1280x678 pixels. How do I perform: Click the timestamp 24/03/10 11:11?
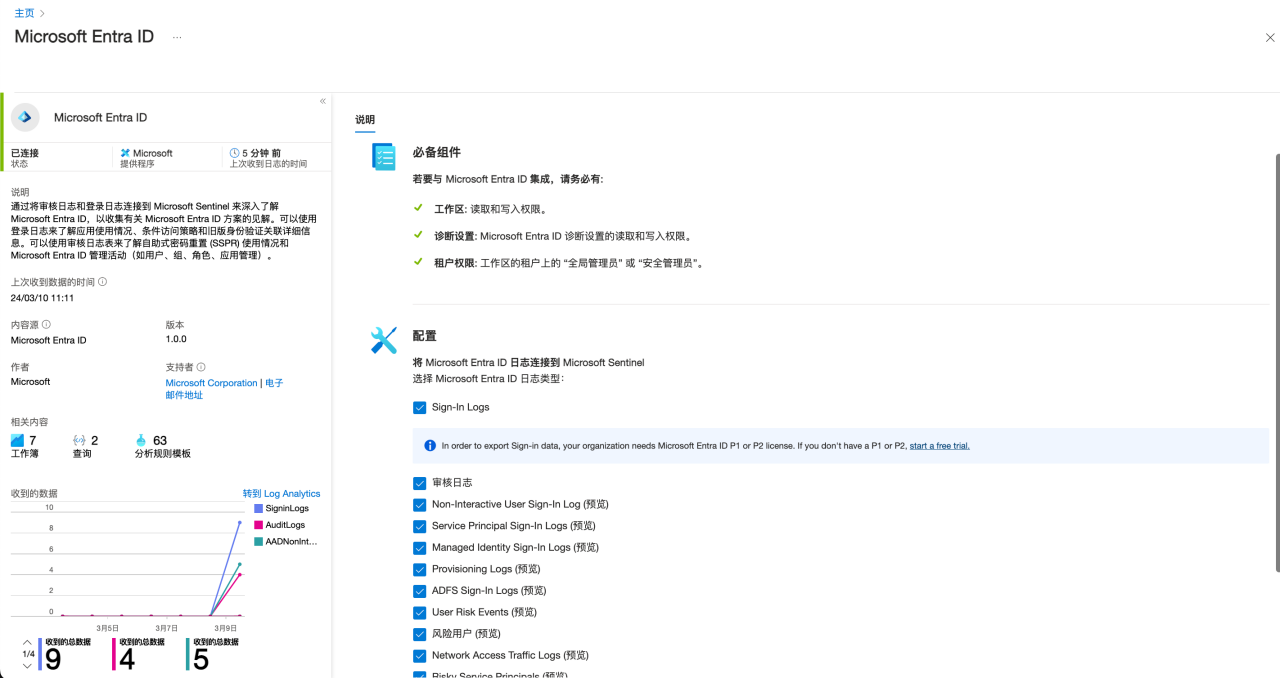point(42,298)
